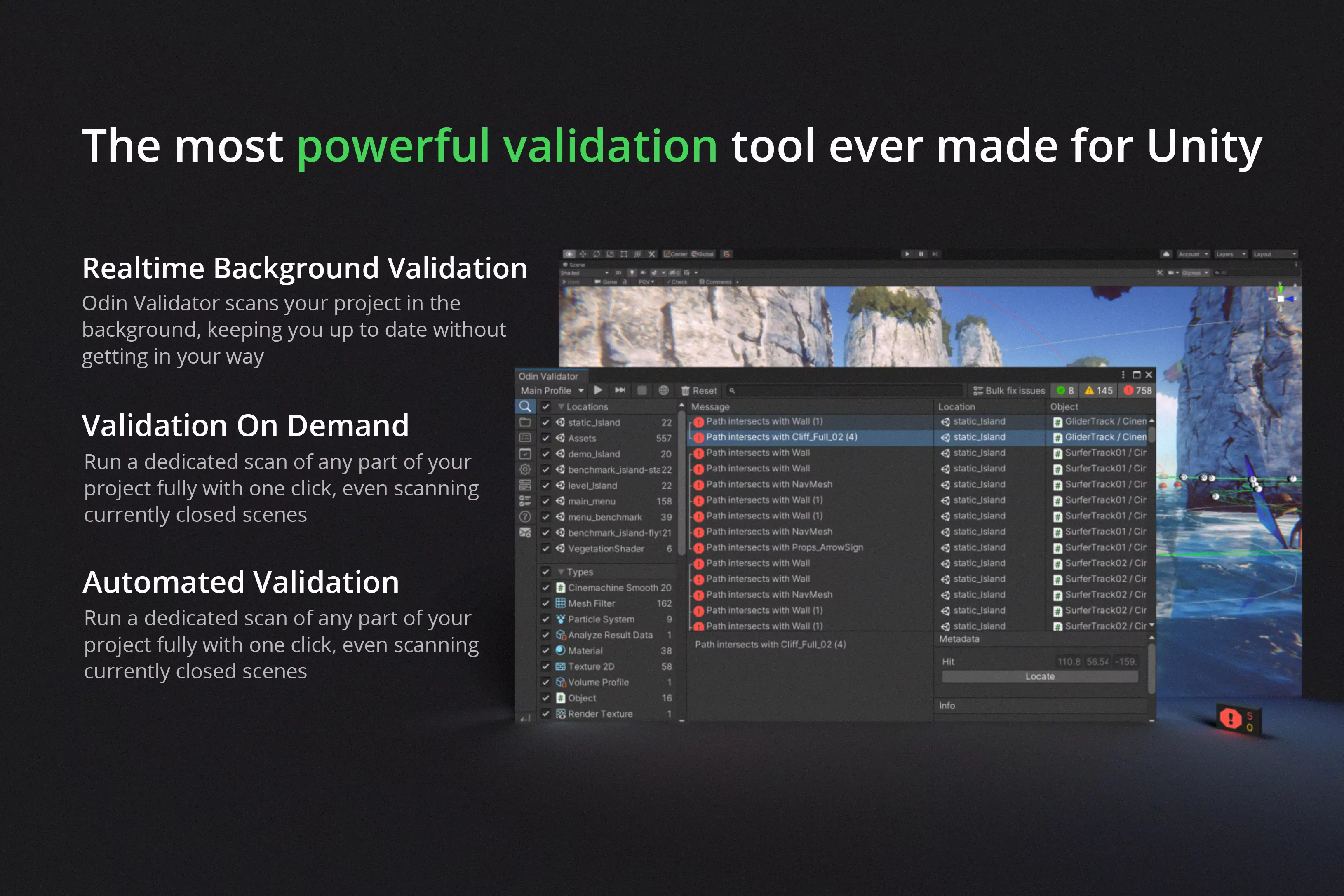Open the cloud services icon in Unity toolbar
The width and height of the screenshot is (1344, 896).
coord(1166,254)
